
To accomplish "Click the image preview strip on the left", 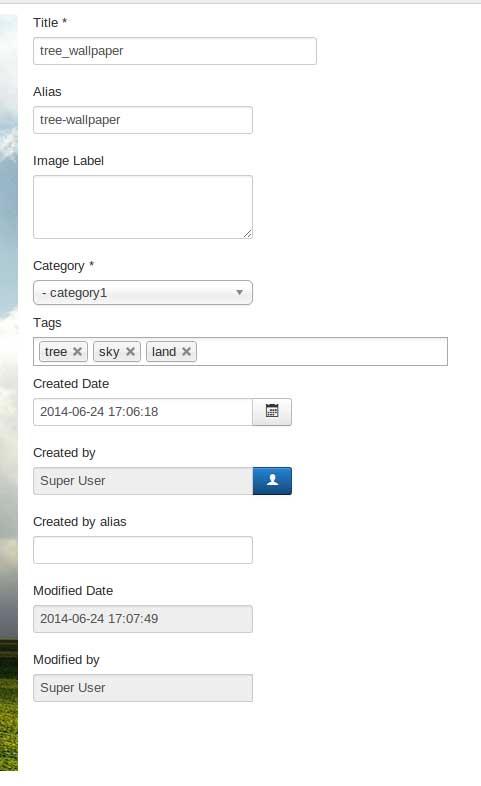I will [9, 392].
